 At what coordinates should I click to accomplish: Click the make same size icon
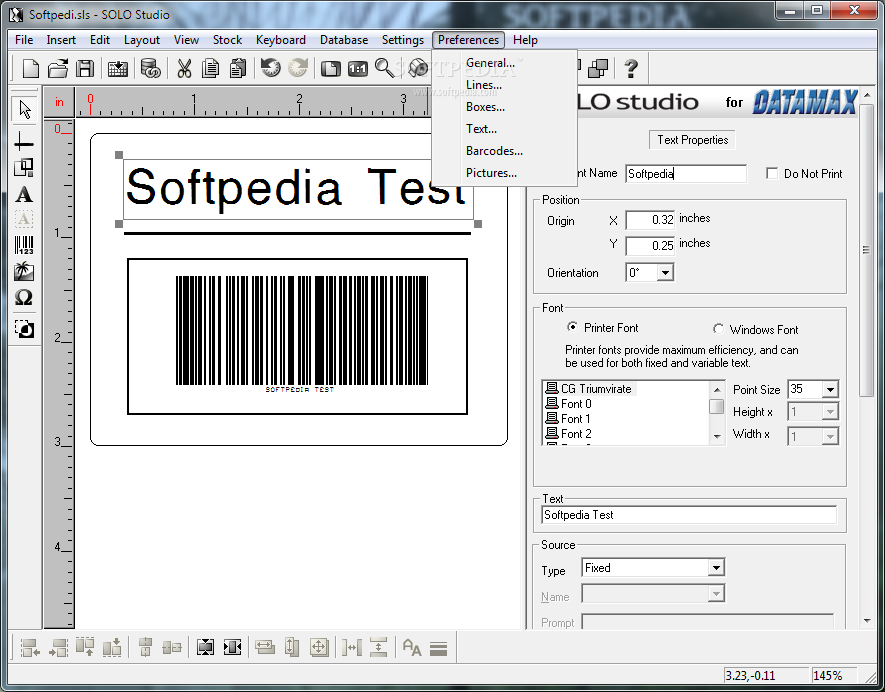pyautogui.click(x=319, y=647)
